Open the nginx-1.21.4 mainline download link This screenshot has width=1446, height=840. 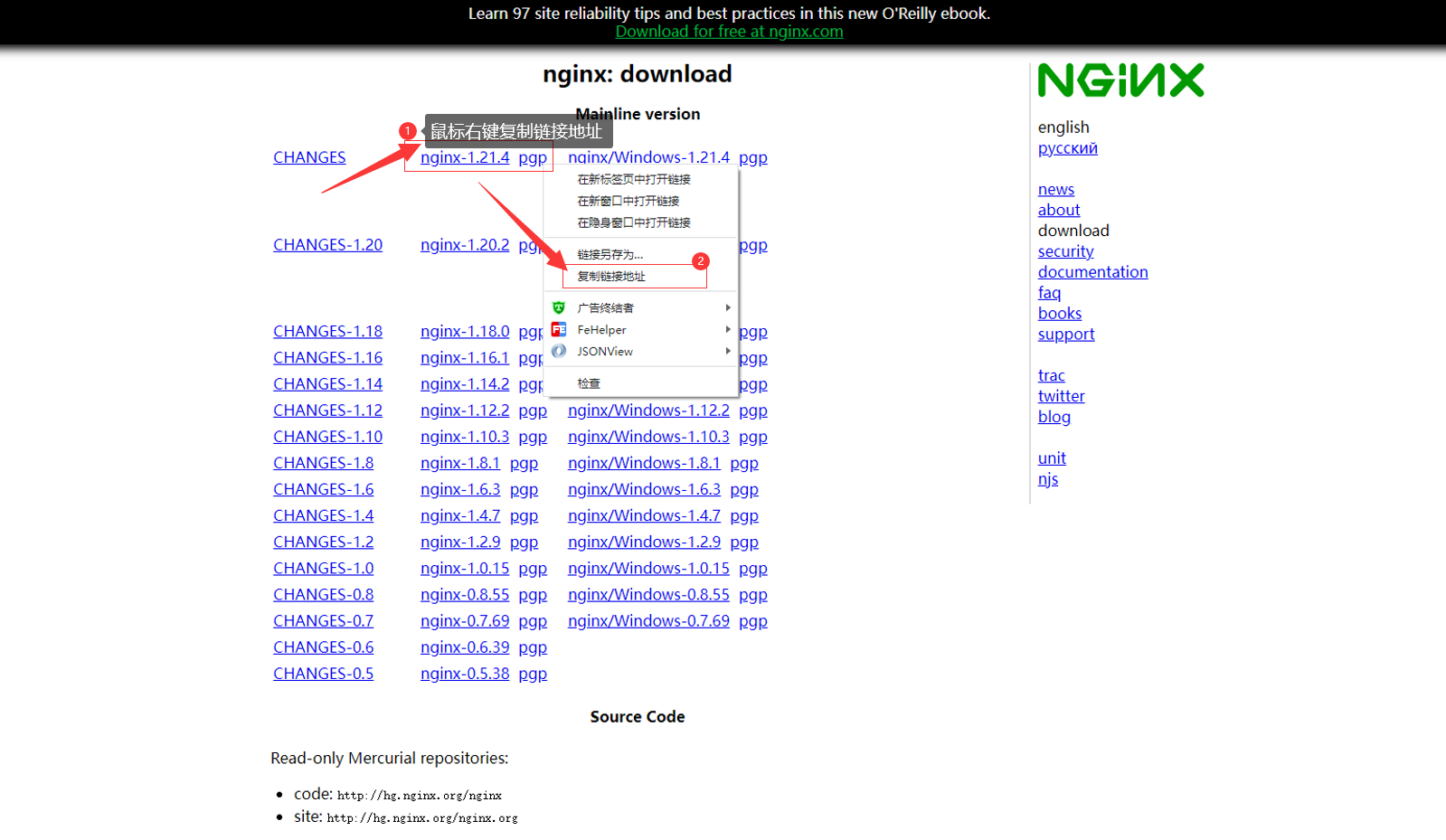(x=465, y=157)
